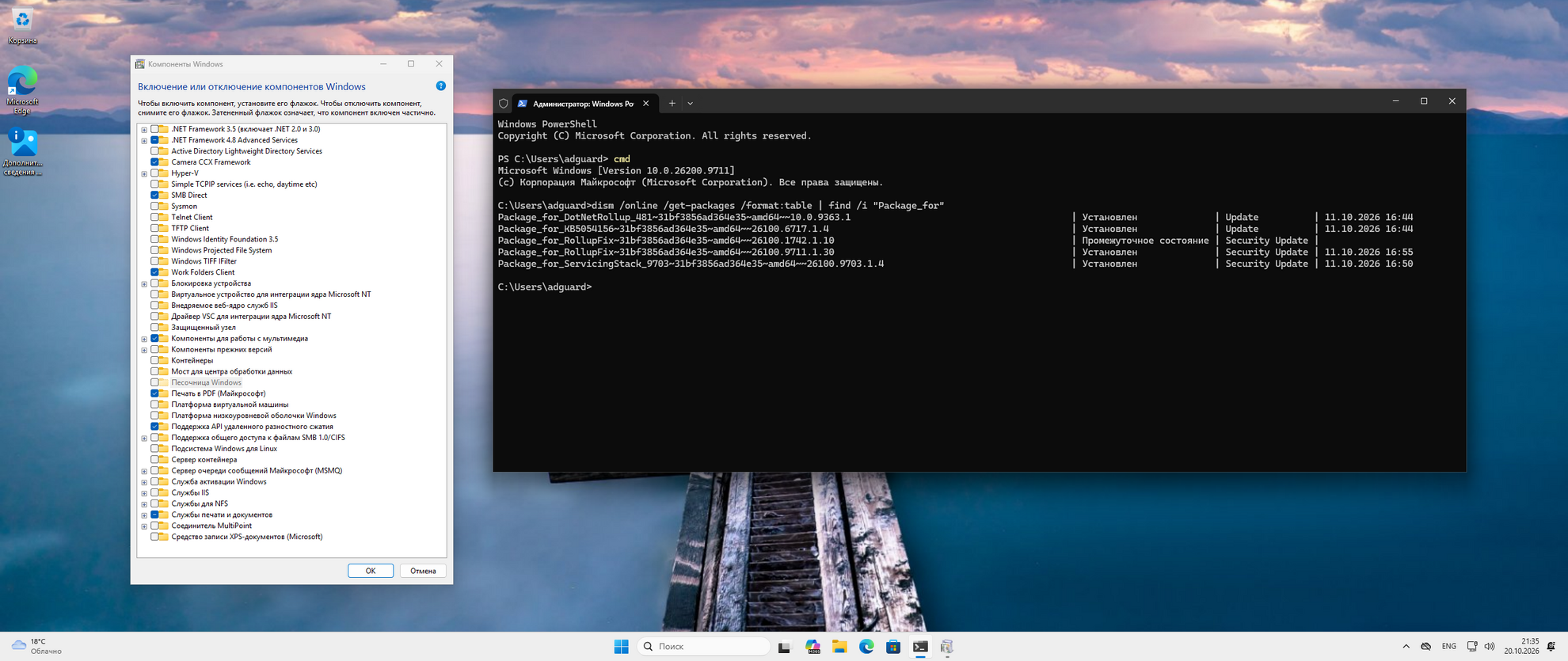Expand Службы IIS node
This screenshot has width=1568, height=661.
click(144, 492)
